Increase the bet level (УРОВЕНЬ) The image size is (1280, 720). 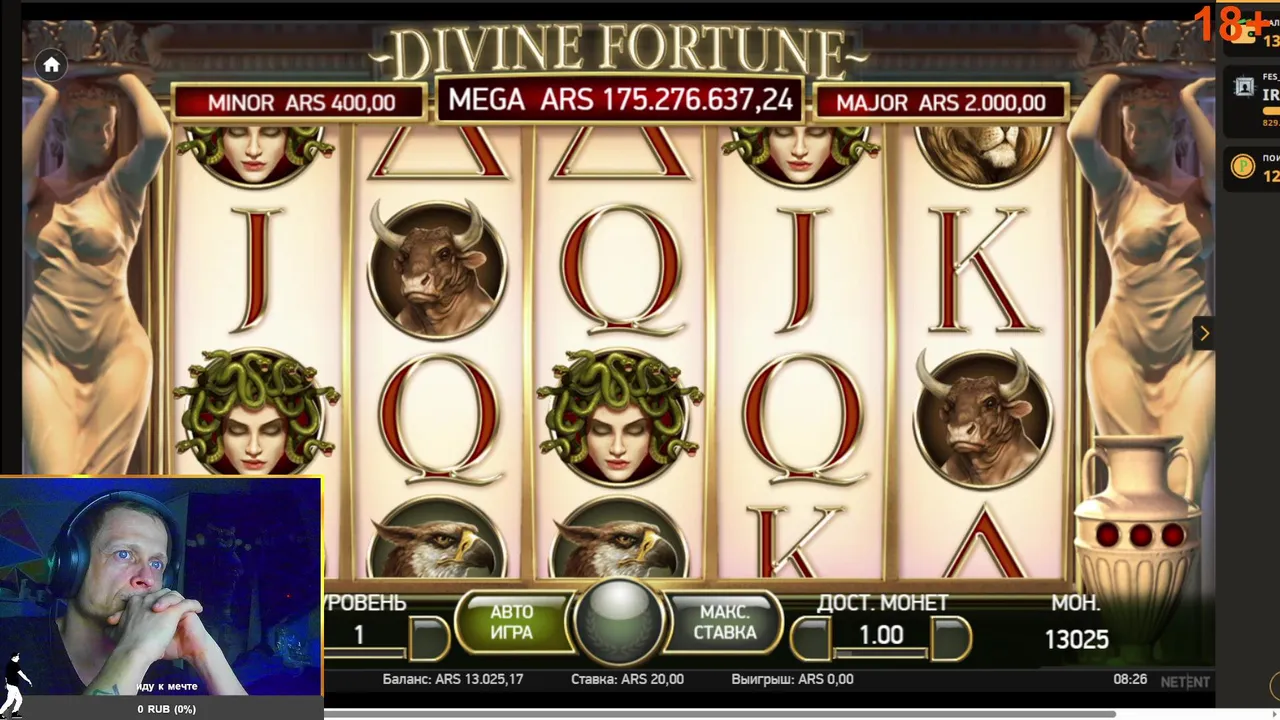pyautogui.click(x=428, y=636)
